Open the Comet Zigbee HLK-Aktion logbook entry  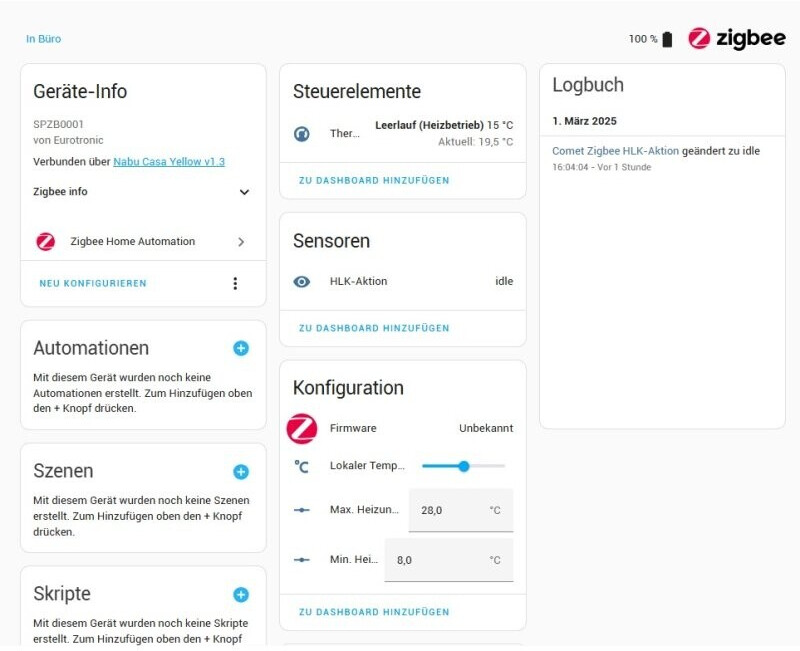[x=615, y=150]
